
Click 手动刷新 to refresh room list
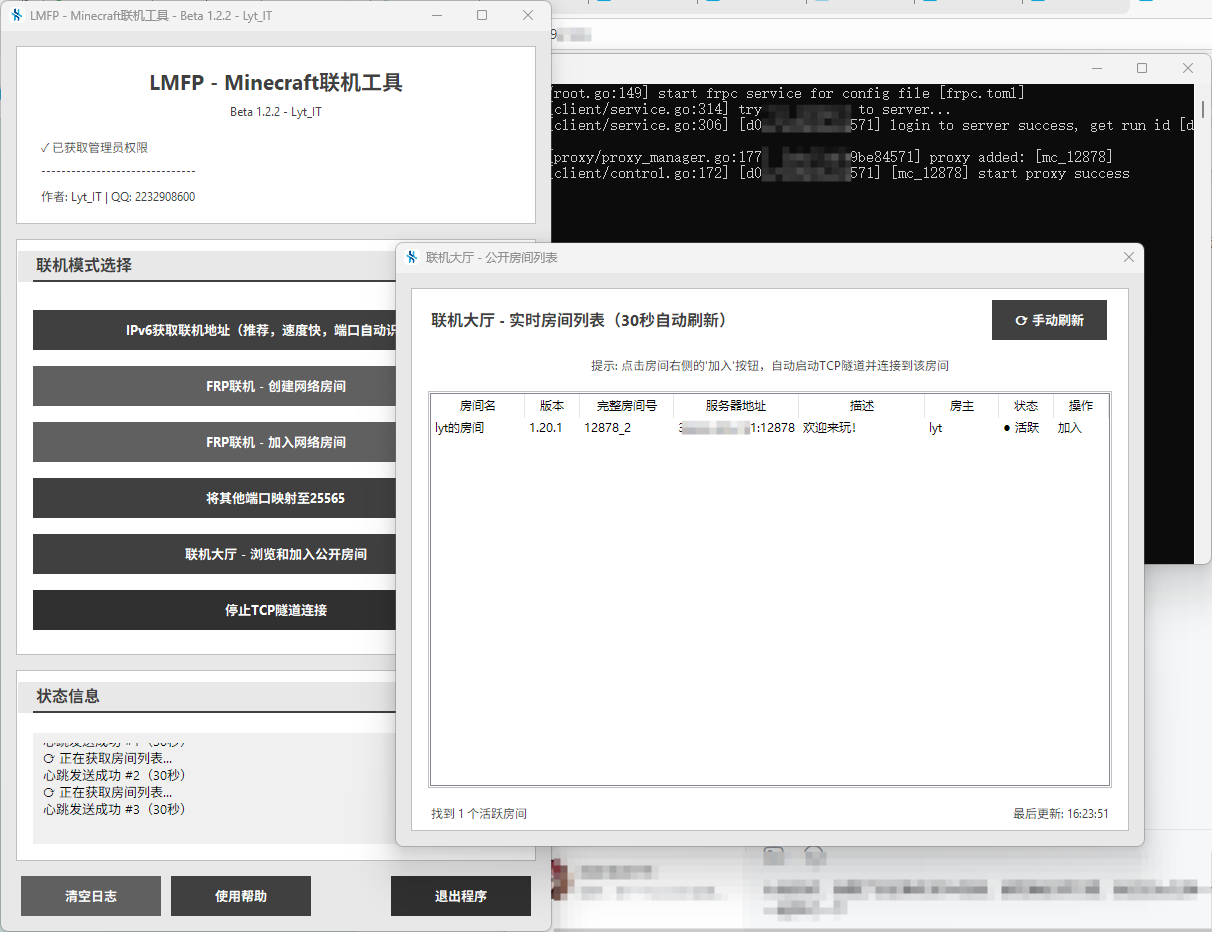[x=1048, y=320]
